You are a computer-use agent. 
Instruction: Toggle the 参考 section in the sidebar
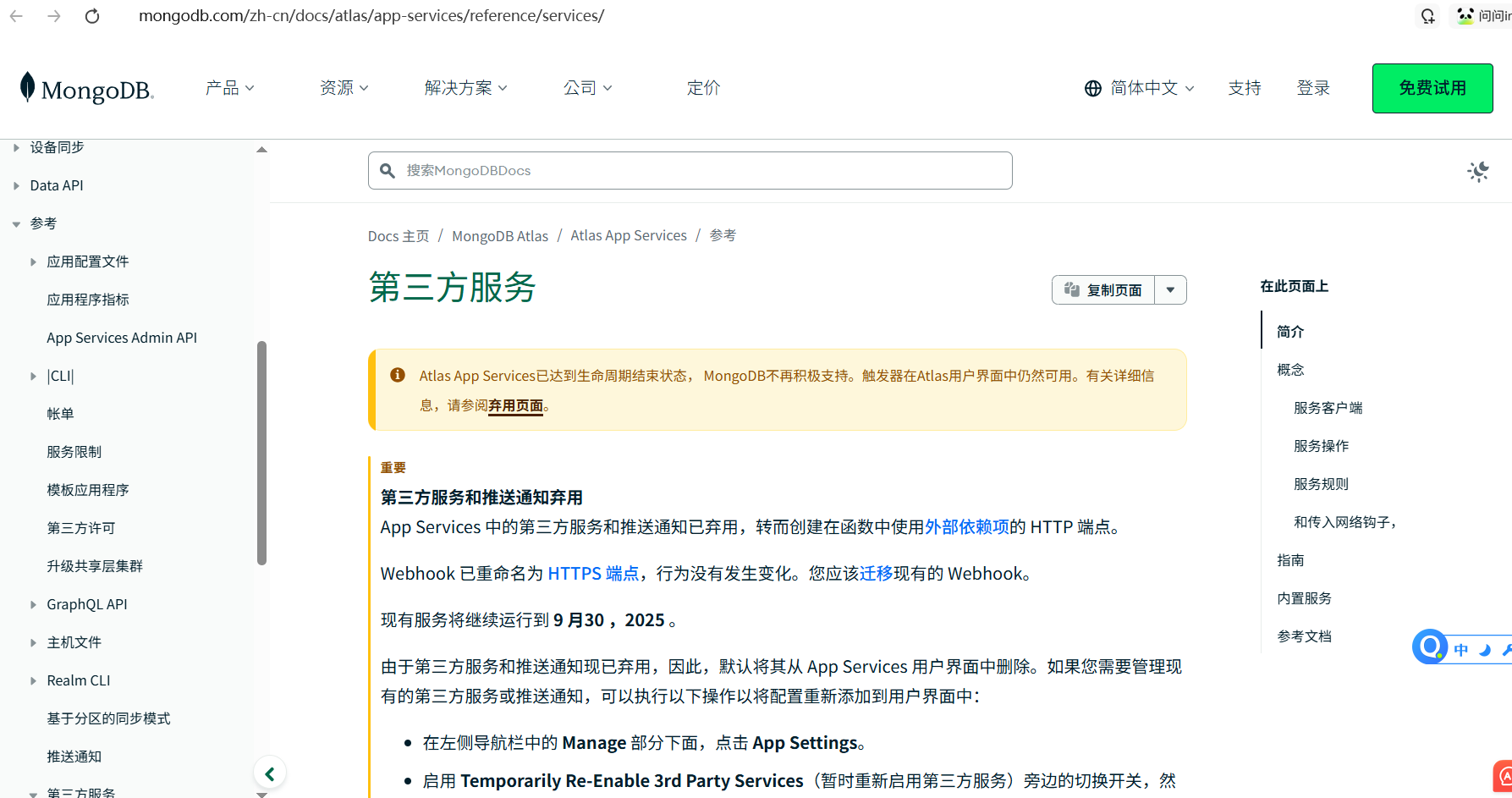tap(16, 223)
